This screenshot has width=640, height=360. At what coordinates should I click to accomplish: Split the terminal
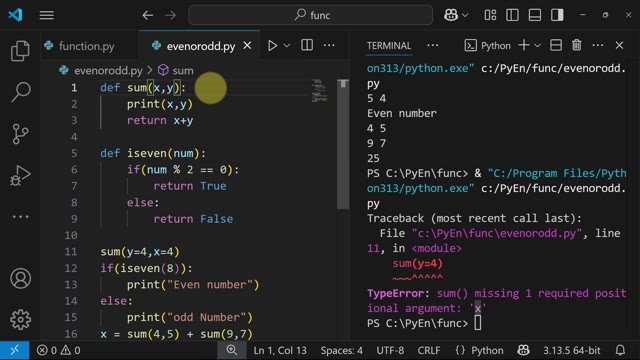(556, 45)
